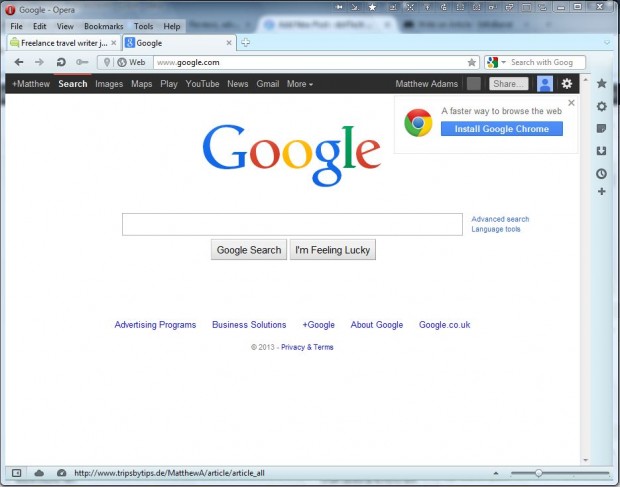Open the +Matthew link
Screen dimensions: 620x487
tap(31, 84)
